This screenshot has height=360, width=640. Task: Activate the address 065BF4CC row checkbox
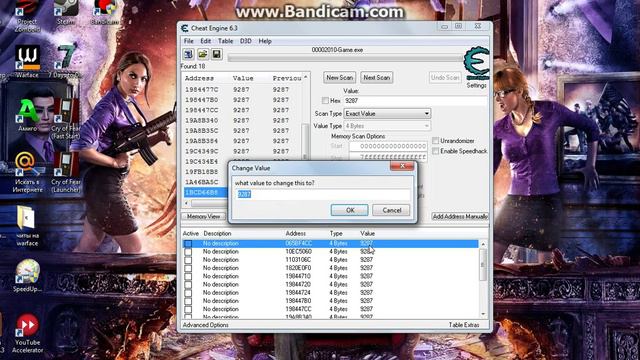click(x=188, y=244)
